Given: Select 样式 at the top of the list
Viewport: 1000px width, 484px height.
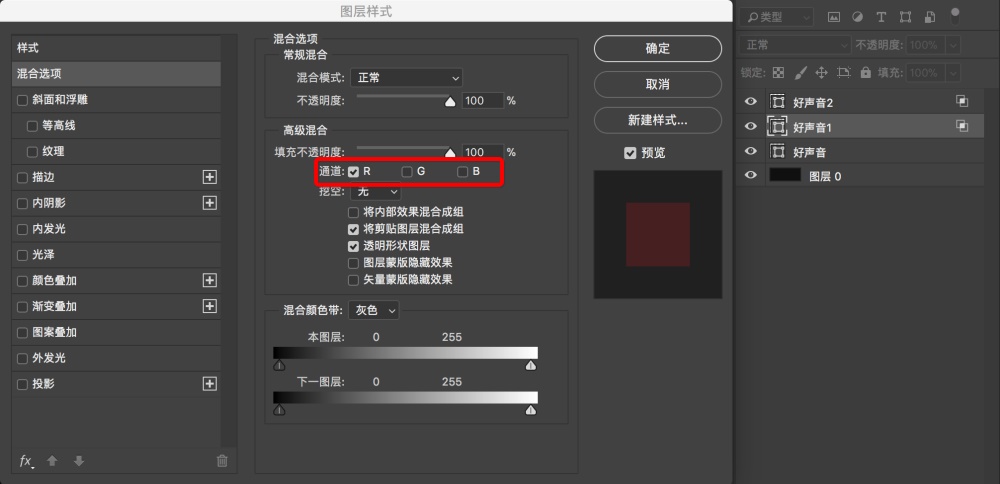Looking at the screenshot, I should (x=116, y=48).
